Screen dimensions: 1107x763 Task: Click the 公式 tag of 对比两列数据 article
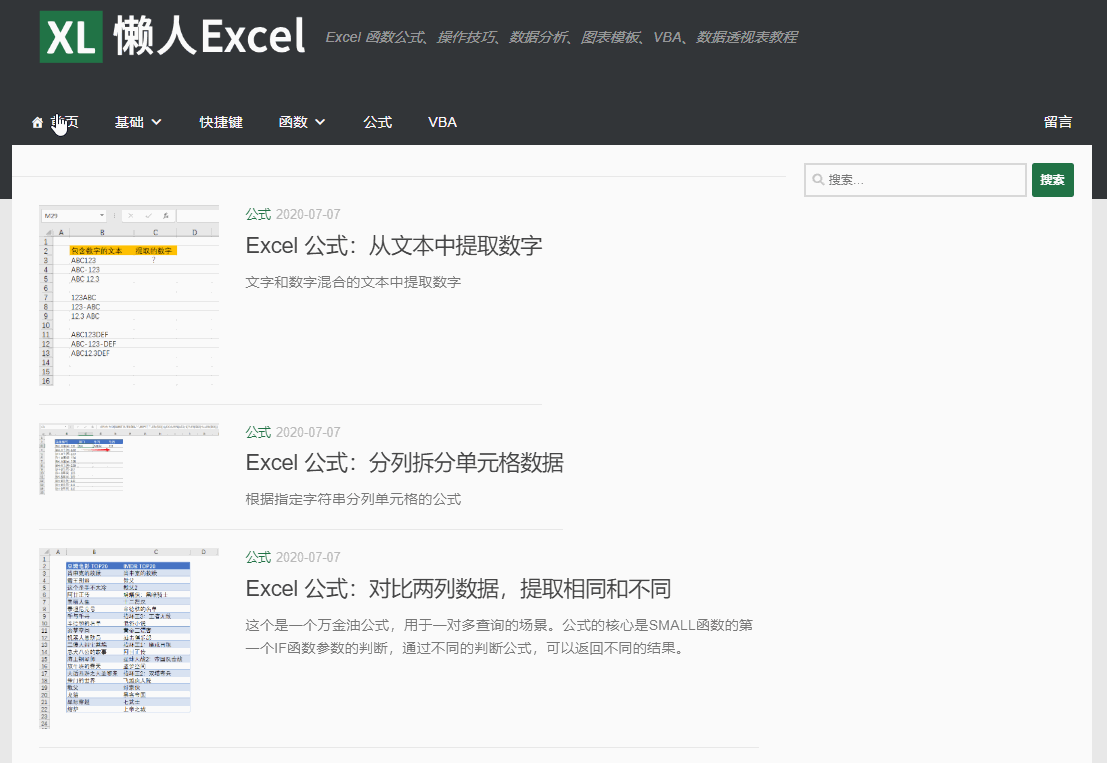point(257,556)
